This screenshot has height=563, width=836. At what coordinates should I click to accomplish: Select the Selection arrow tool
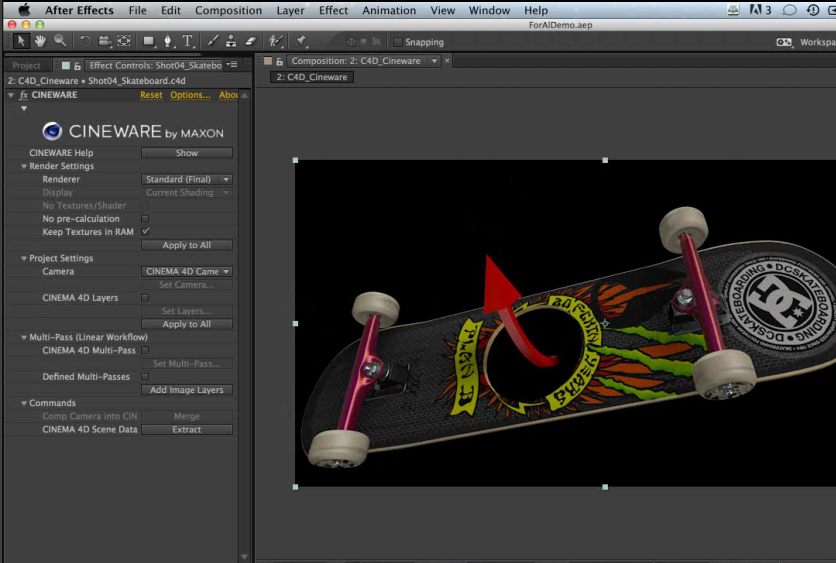[x=20, y=41]
